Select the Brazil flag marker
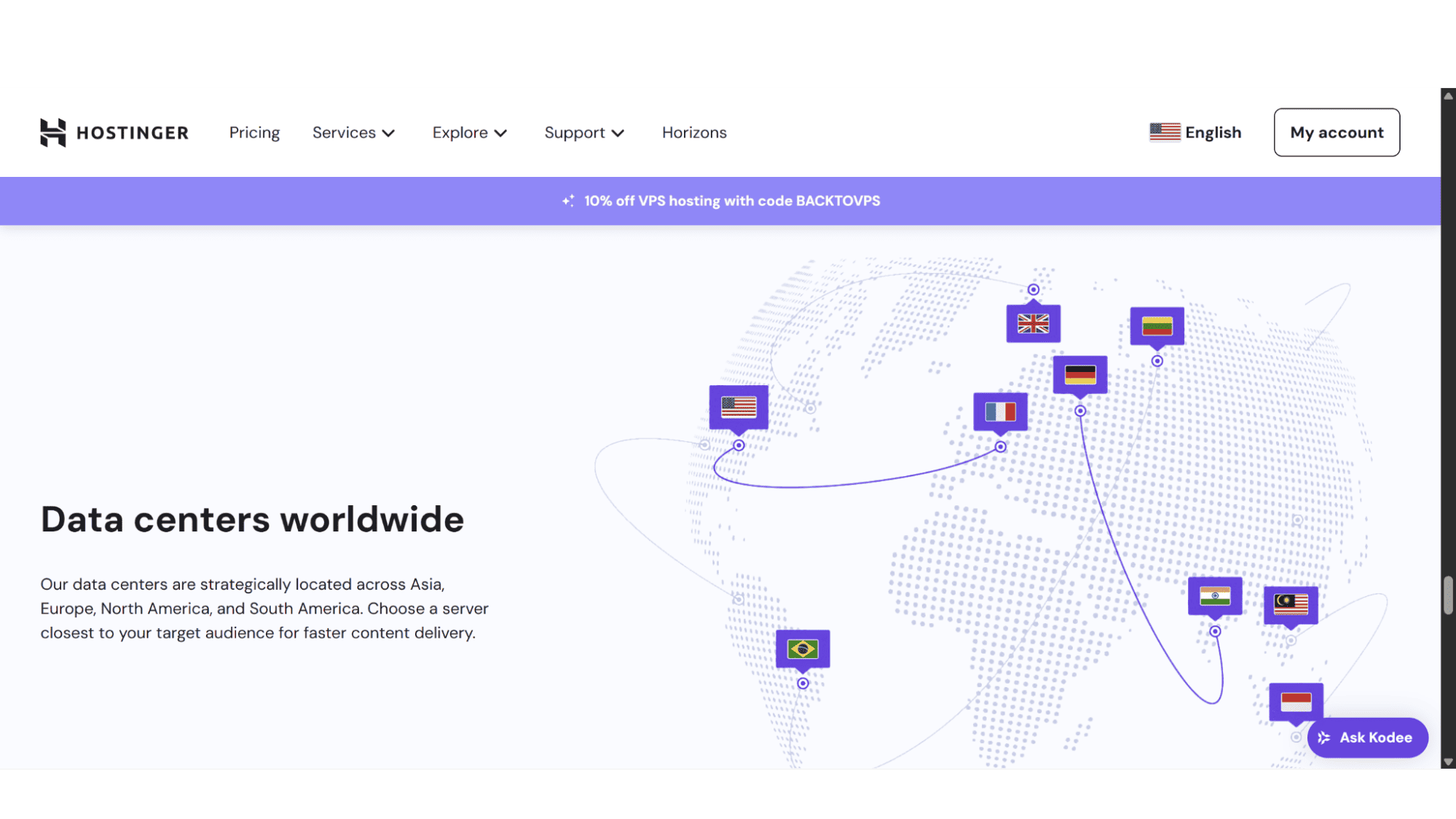The height and width of the screenshot is (819, 1456). [x=803, y=649]
